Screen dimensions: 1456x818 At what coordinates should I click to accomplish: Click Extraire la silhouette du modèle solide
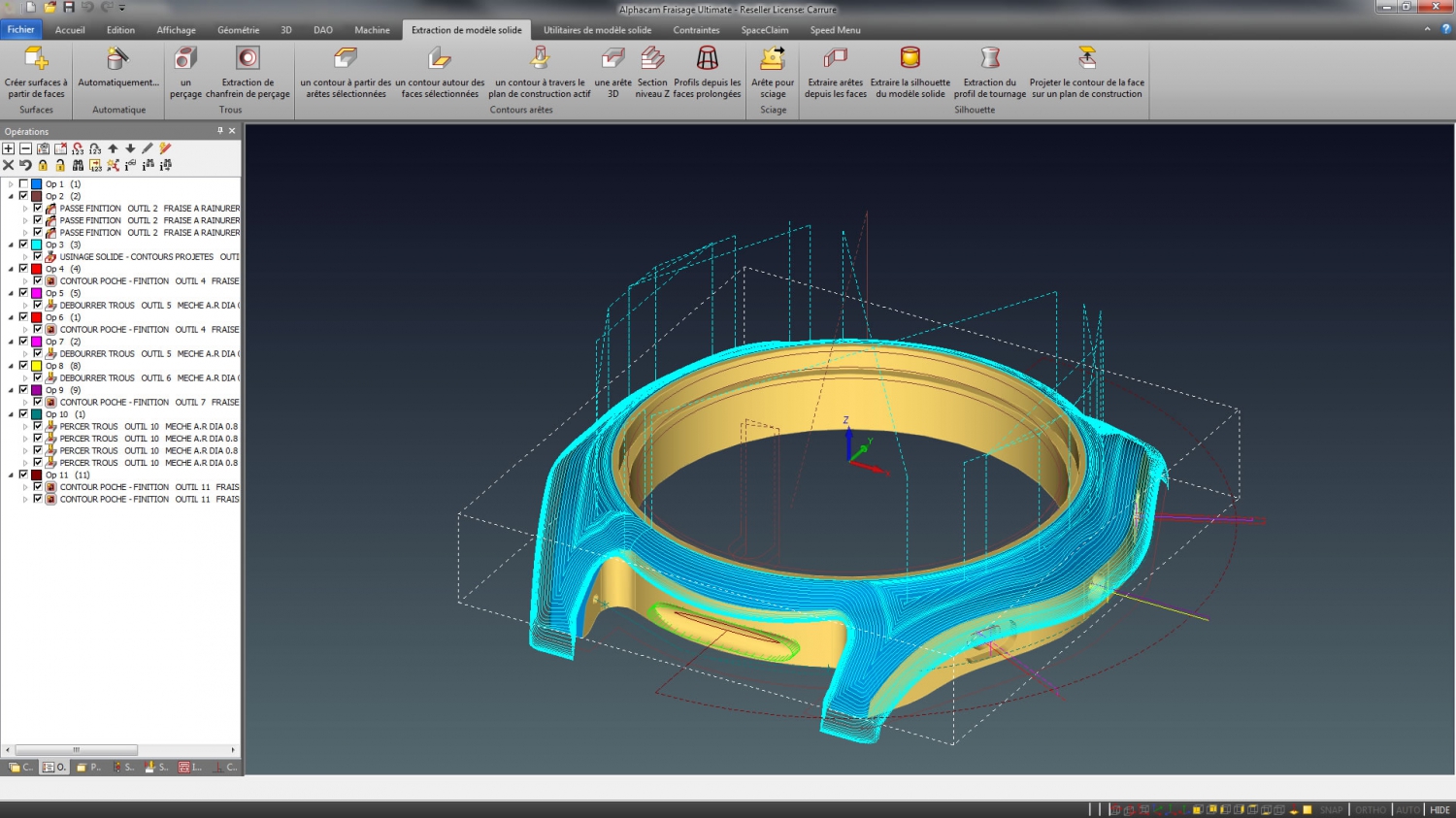[x=910, y=72]
